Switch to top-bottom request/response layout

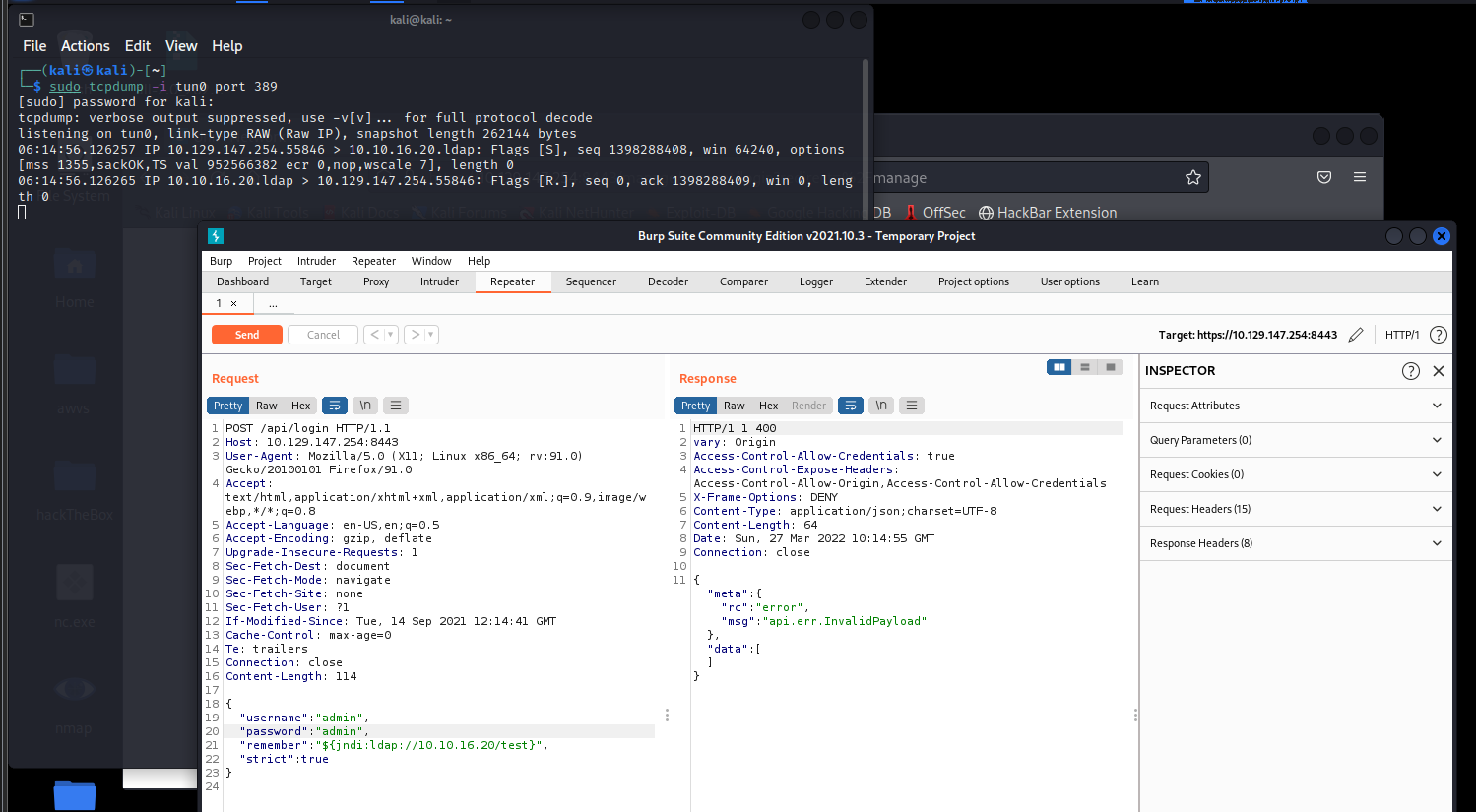(1085, 367)
